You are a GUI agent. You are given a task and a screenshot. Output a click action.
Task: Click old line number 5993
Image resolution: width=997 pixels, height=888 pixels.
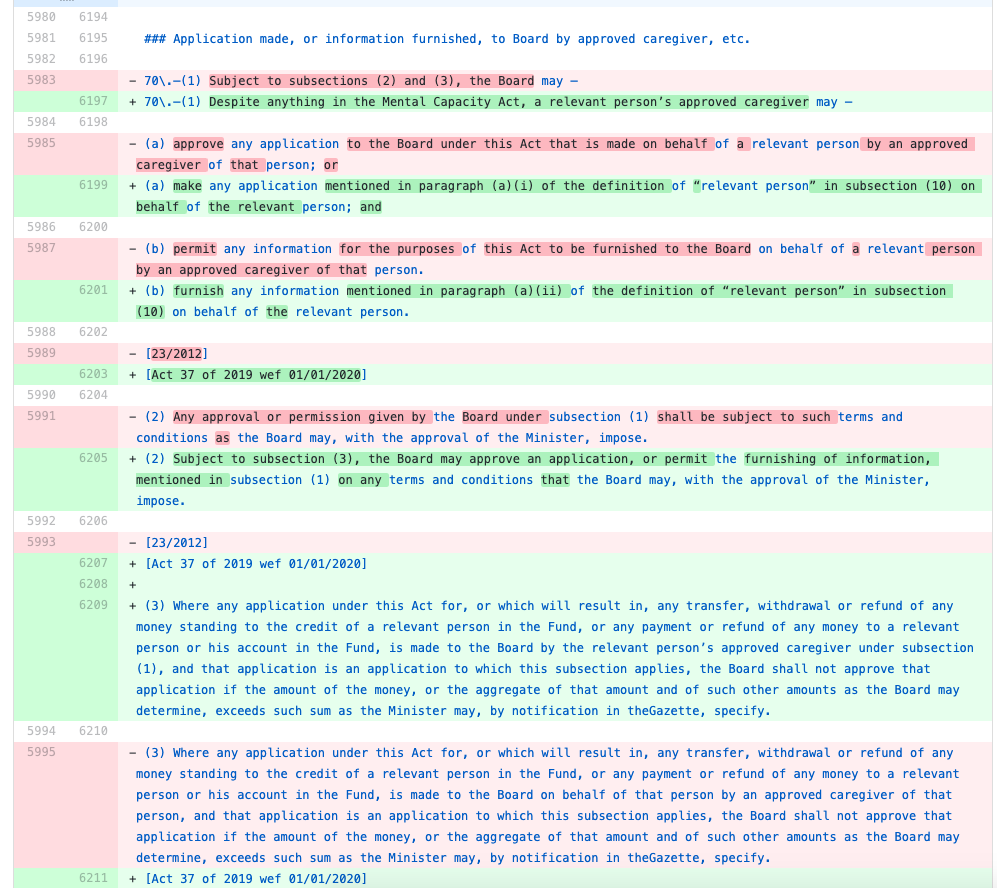point(42,542)
